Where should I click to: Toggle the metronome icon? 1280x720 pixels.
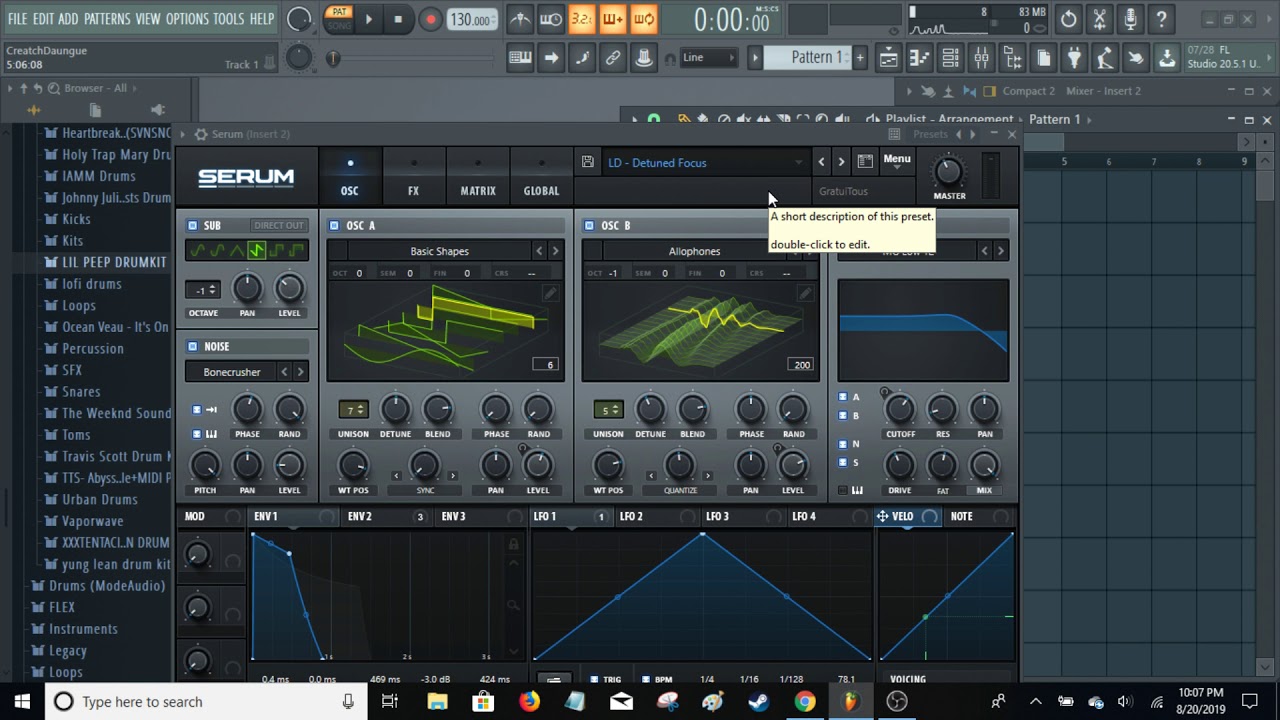pyautogui.click(x=520, y=19)
